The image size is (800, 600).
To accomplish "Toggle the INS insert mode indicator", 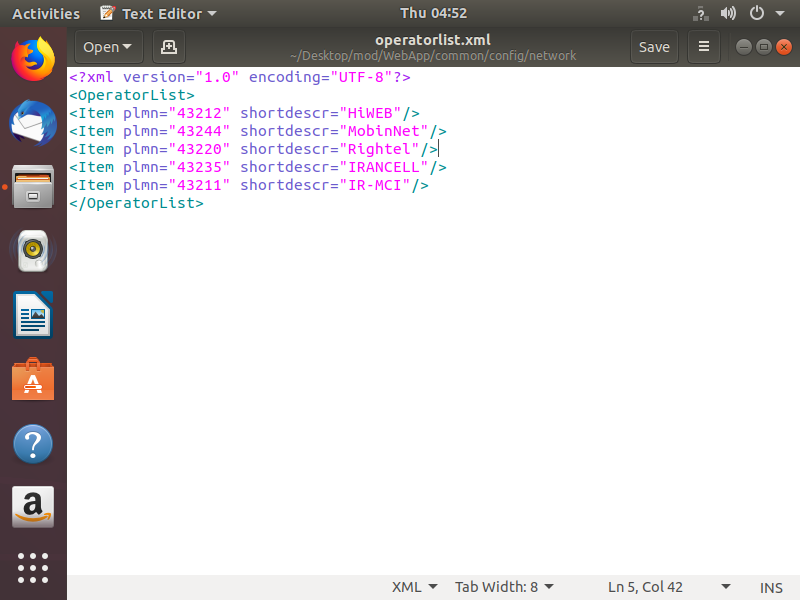I will [x=770, y=588].
